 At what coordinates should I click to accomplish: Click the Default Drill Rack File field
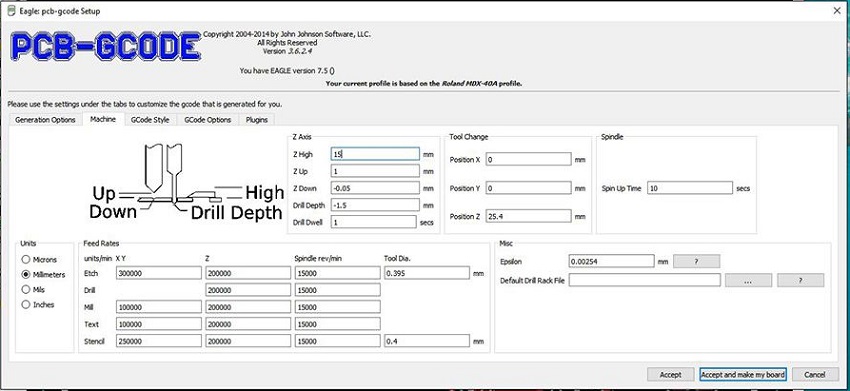click(x=645, y=280)
